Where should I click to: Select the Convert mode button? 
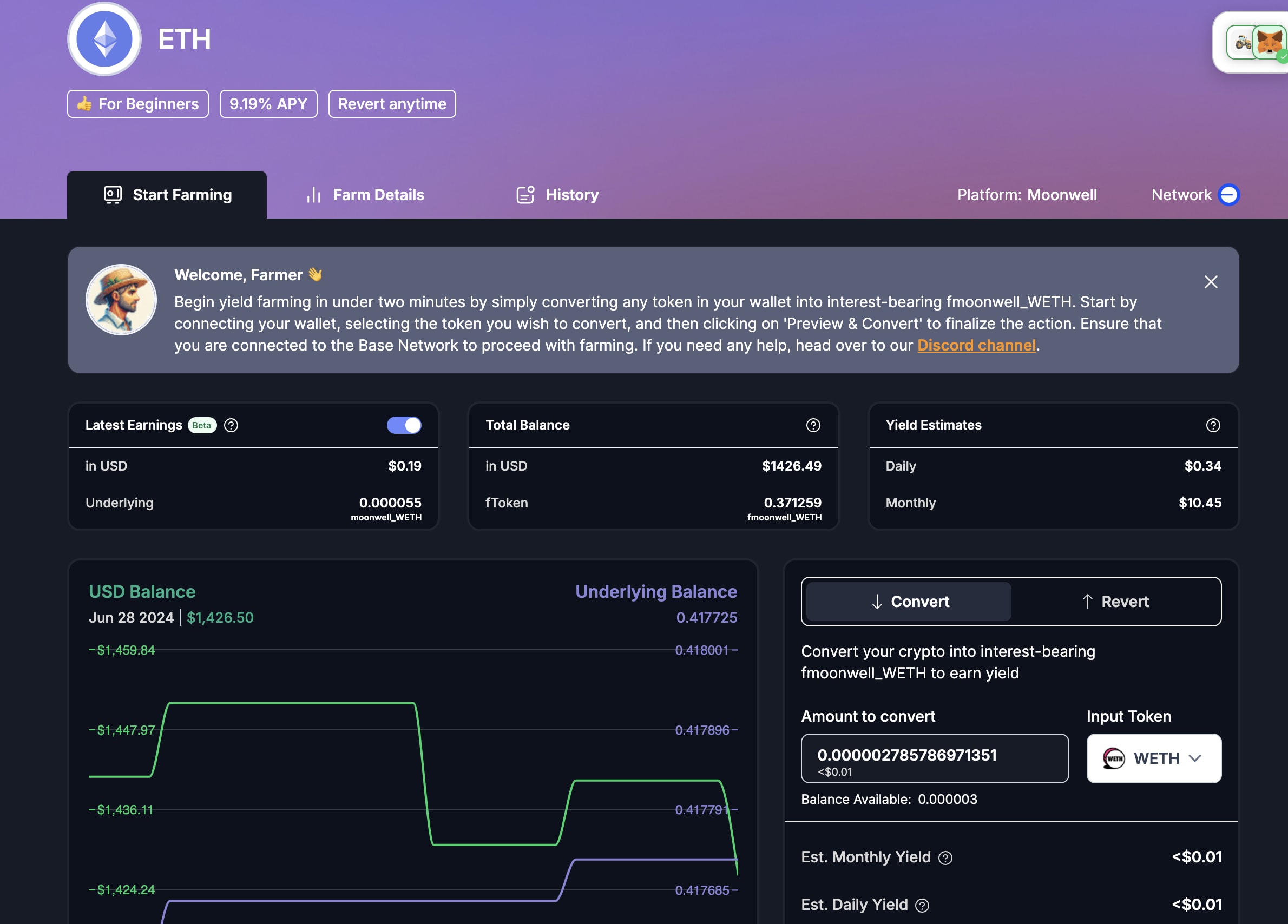coord(909,602)
